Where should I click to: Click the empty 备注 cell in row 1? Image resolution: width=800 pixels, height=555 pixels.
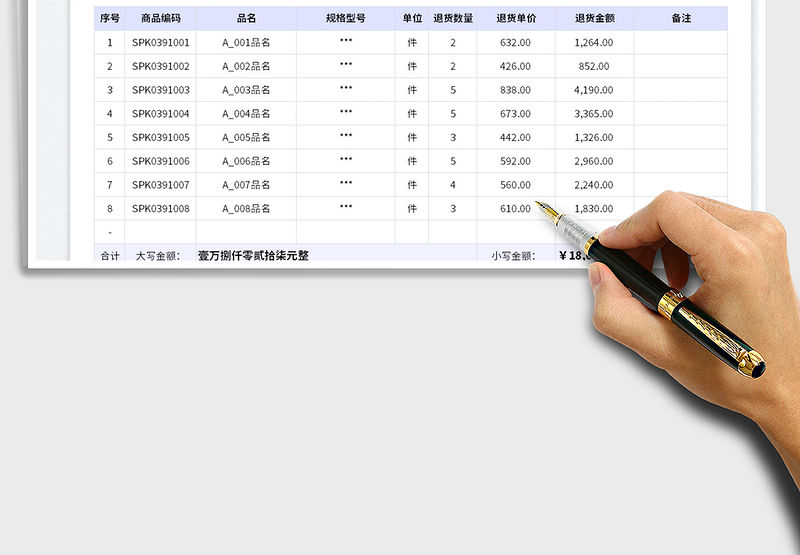pyautogui.click(x=681, y=42)
